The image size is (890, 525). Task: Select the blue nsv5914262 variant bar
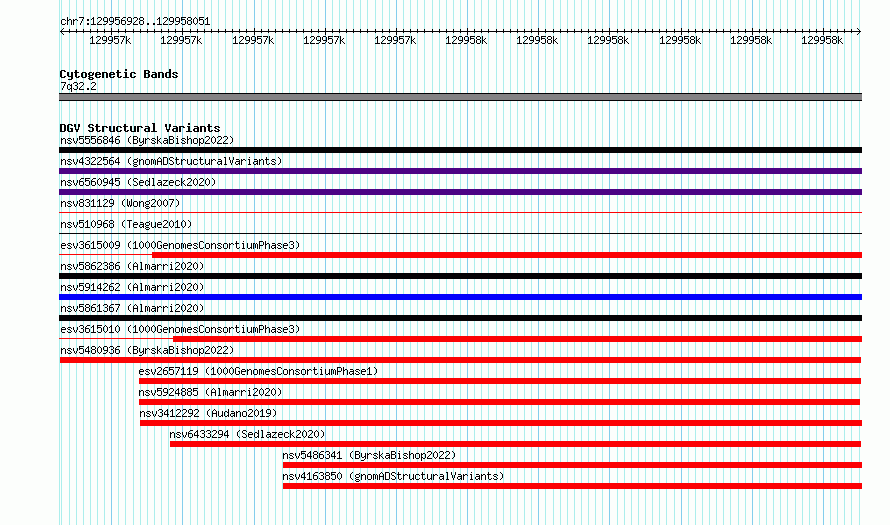coord(460,297)
